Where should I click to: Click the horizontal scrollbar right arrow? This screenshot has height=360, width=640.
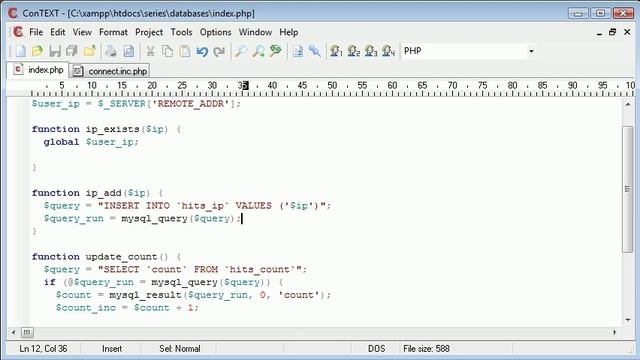pyautogui.click(x=614, y=332)
